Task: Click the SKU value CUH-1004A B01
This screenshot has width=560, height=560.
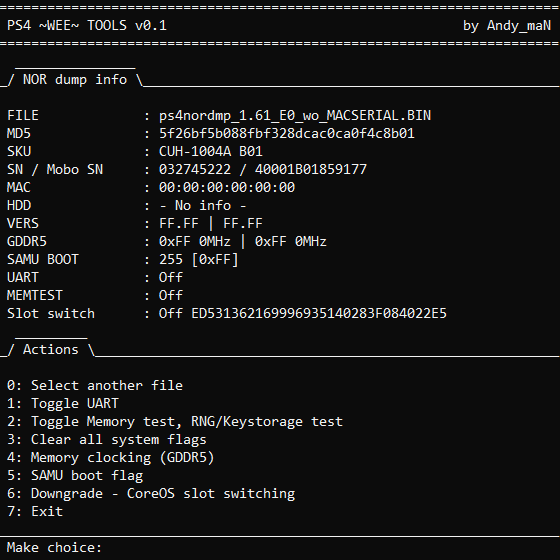Action: tap(211, 151)
